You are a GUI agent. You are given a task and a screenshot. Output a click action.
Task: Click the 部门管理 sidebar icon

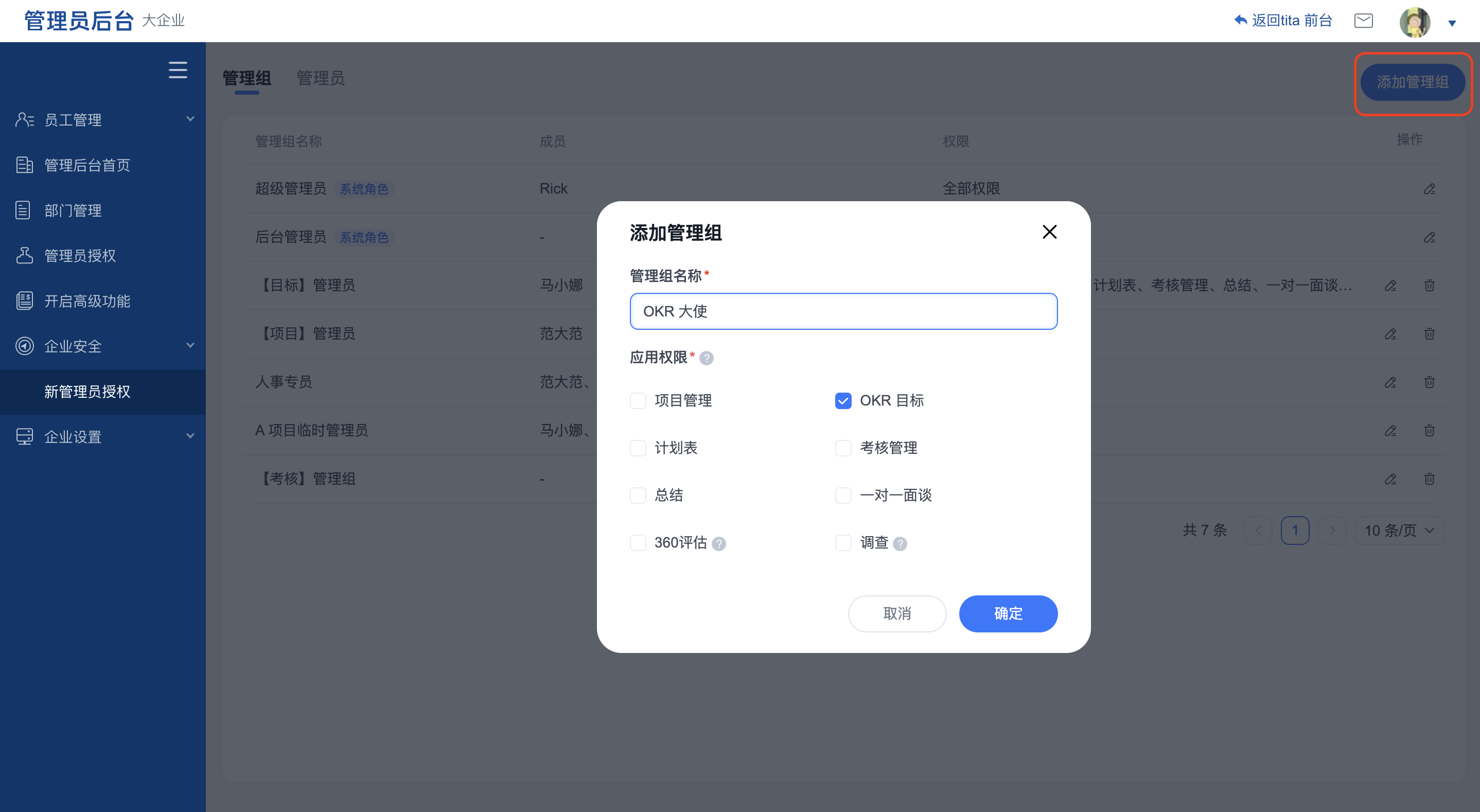pos(24,210)
